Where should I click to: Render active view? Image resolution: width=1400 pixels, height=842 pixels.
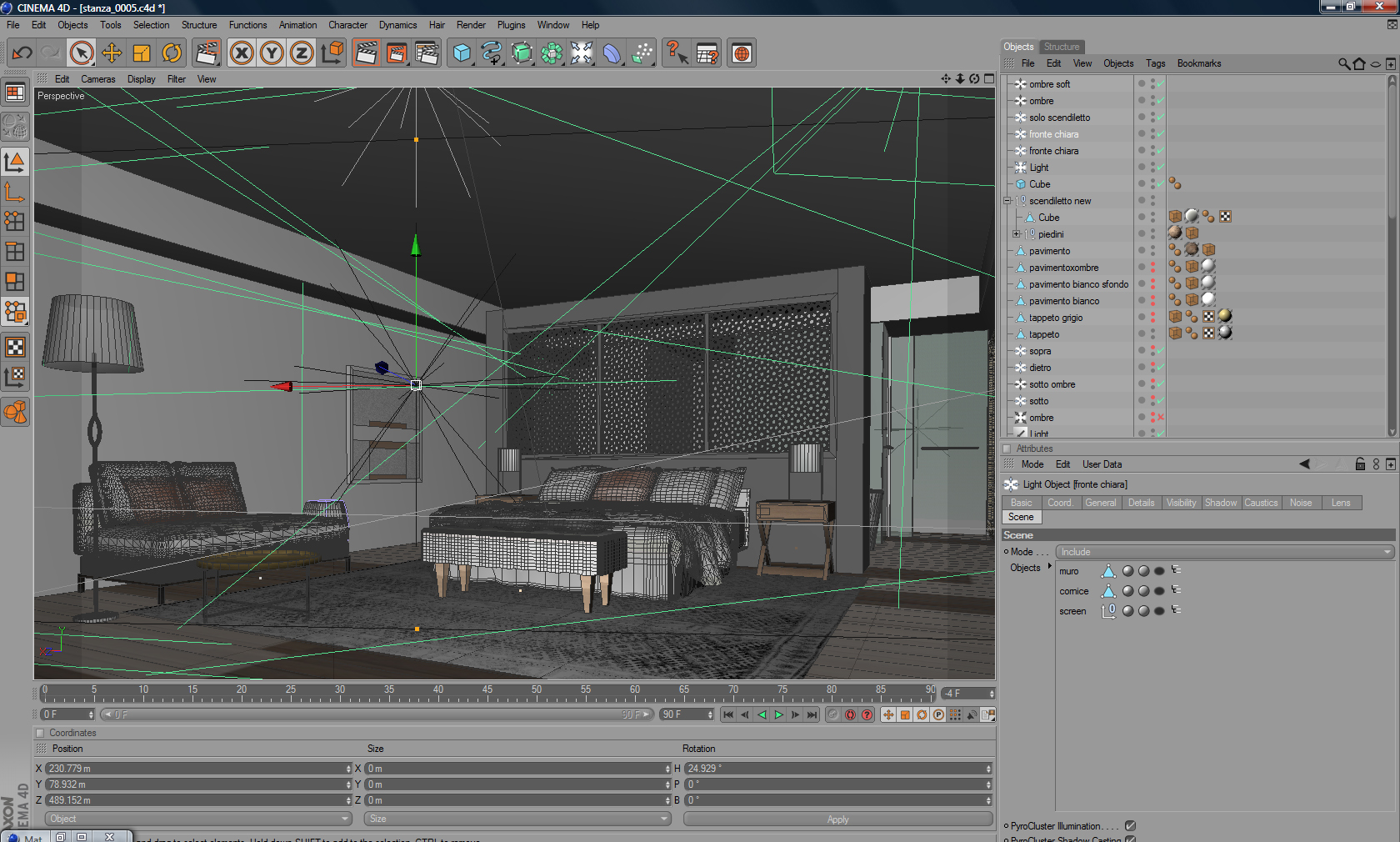[366, 53]
